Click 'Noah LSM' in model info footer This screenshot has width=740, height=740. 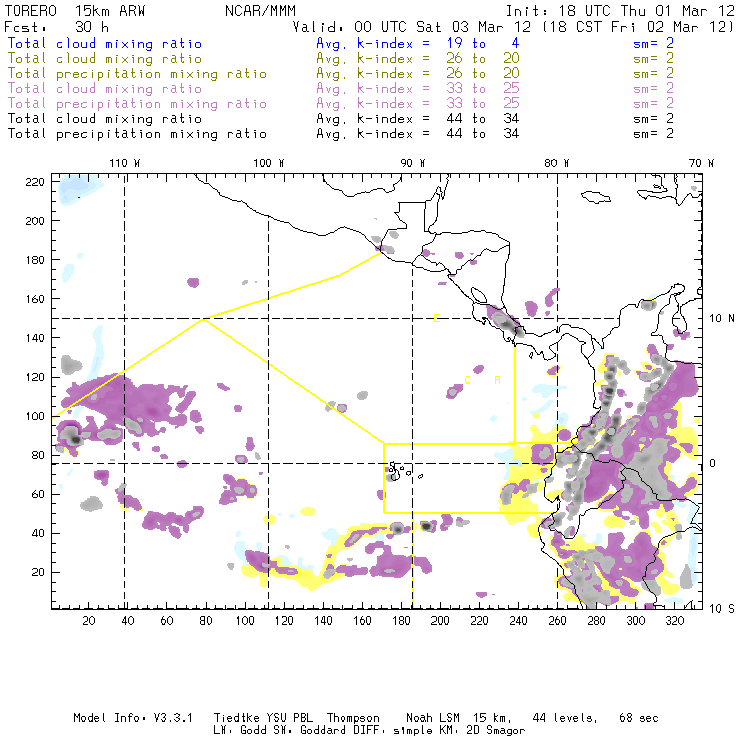[x=433, y=718]
